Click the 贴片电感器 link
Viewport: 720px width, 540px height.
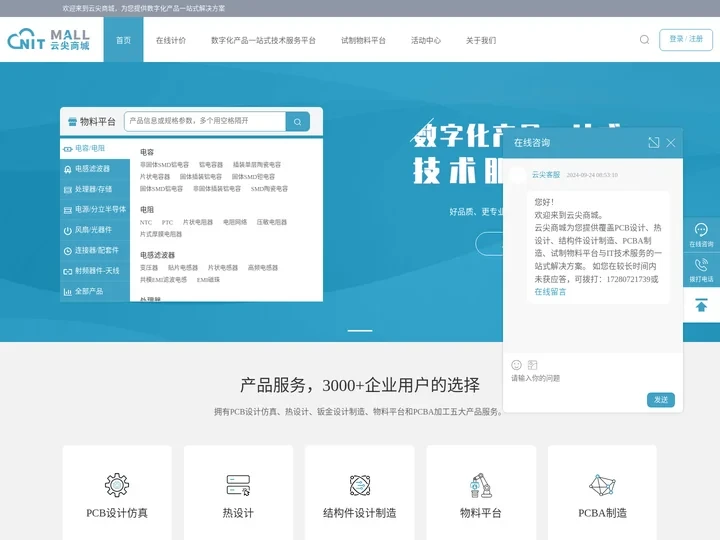[183, 268]
